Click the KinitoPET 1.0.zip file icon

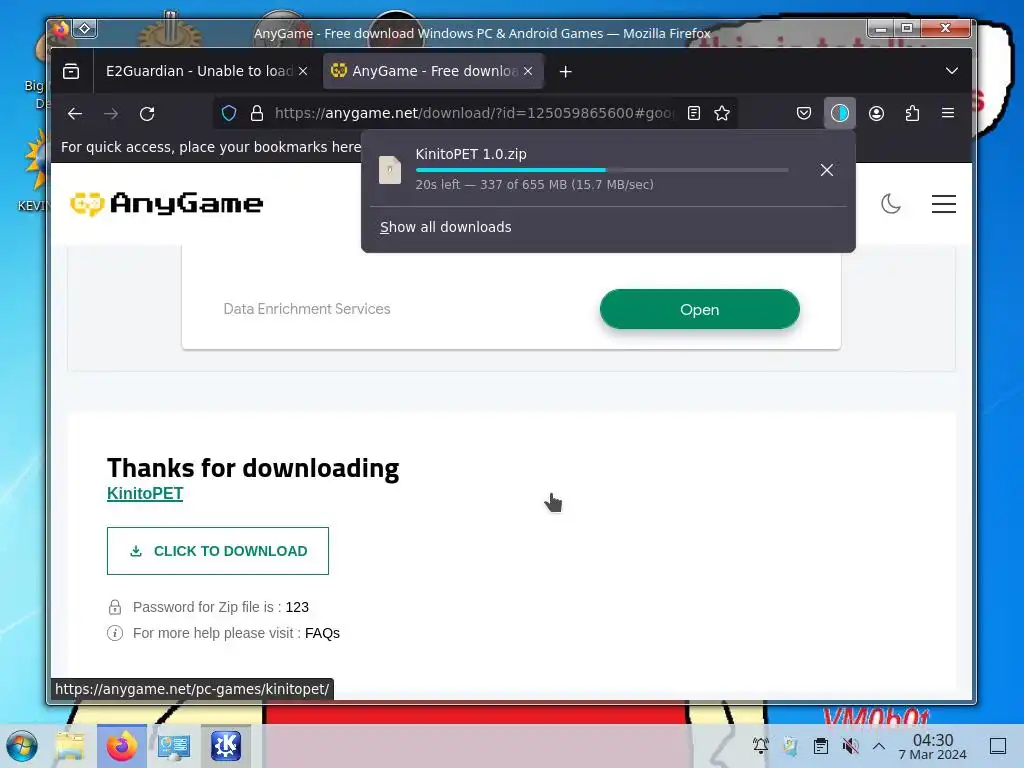click(390, 170)
